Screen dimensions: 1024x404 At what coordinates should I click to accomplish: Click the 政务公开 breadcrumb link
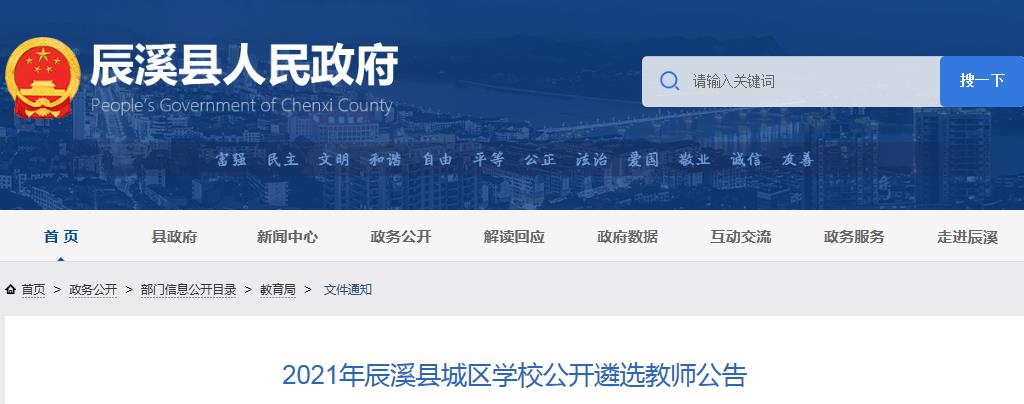pos(93,290)
